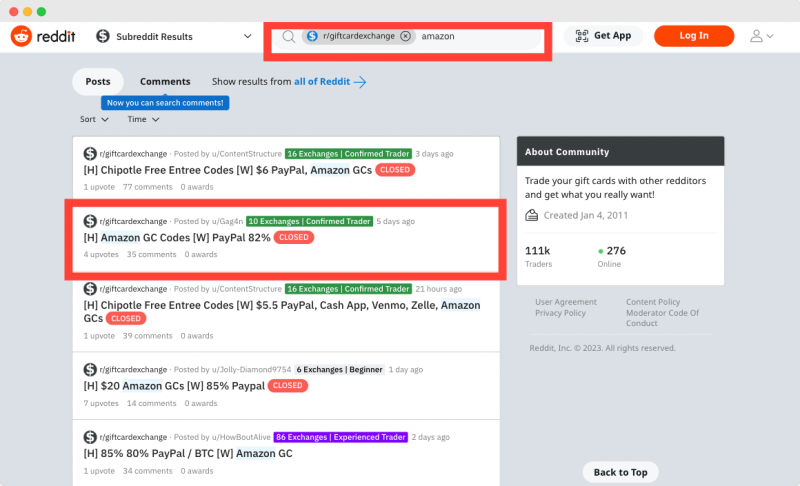The width and height of the screenshot is (800, 486).
Task: Click subreddit icon on 21 hours ago post
Action: (90, 289)
